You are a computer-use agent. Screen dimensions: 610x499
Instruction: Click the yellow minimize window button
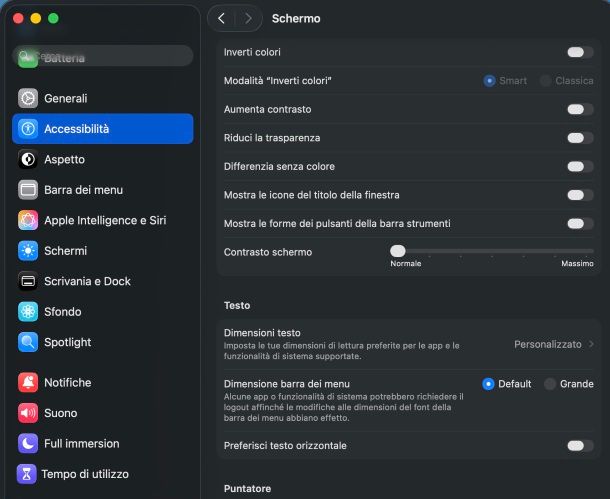[x=36, y=18]
